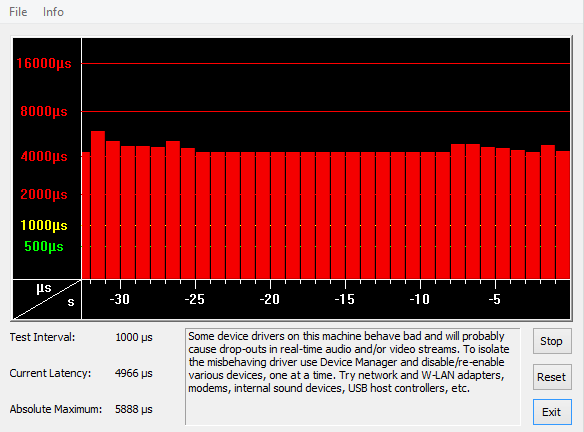Click the -30 time axis marker
584x432 pixels.
pyautogui.click(x=120, y=299)
